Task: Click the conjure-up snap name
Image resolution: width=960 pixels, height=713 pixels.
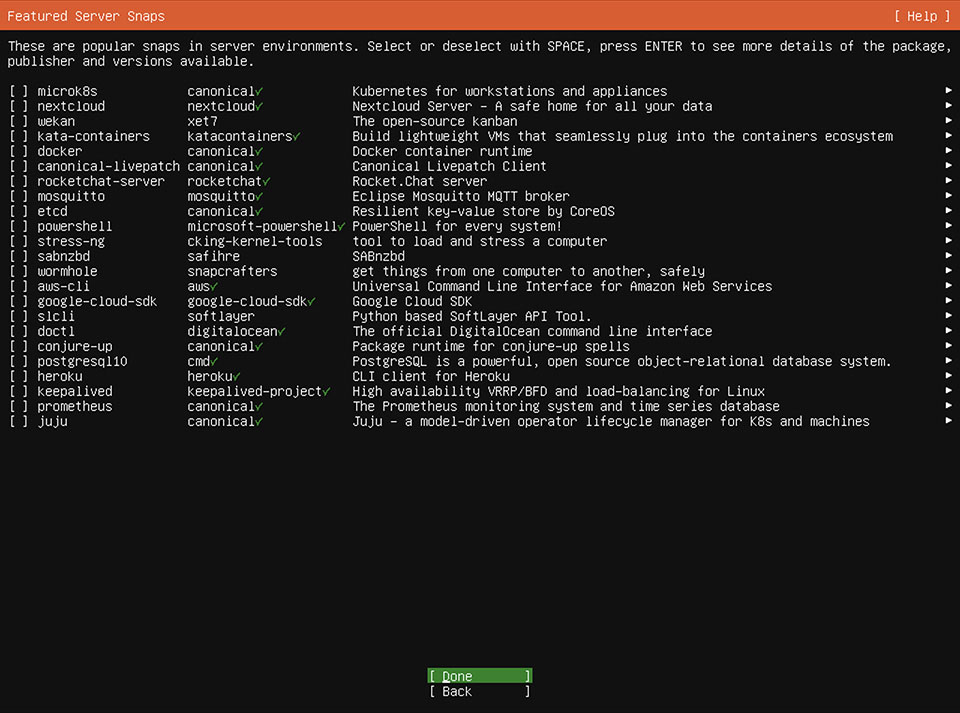Action: (x=75, y=347)
